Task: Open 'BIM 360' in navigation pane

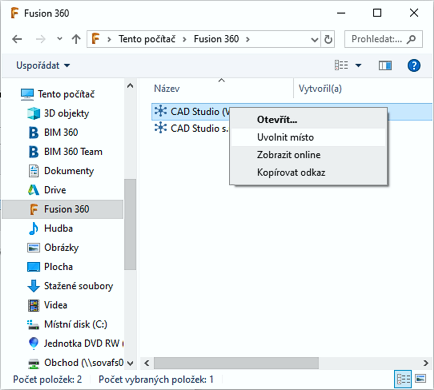Action: (61, 132)
